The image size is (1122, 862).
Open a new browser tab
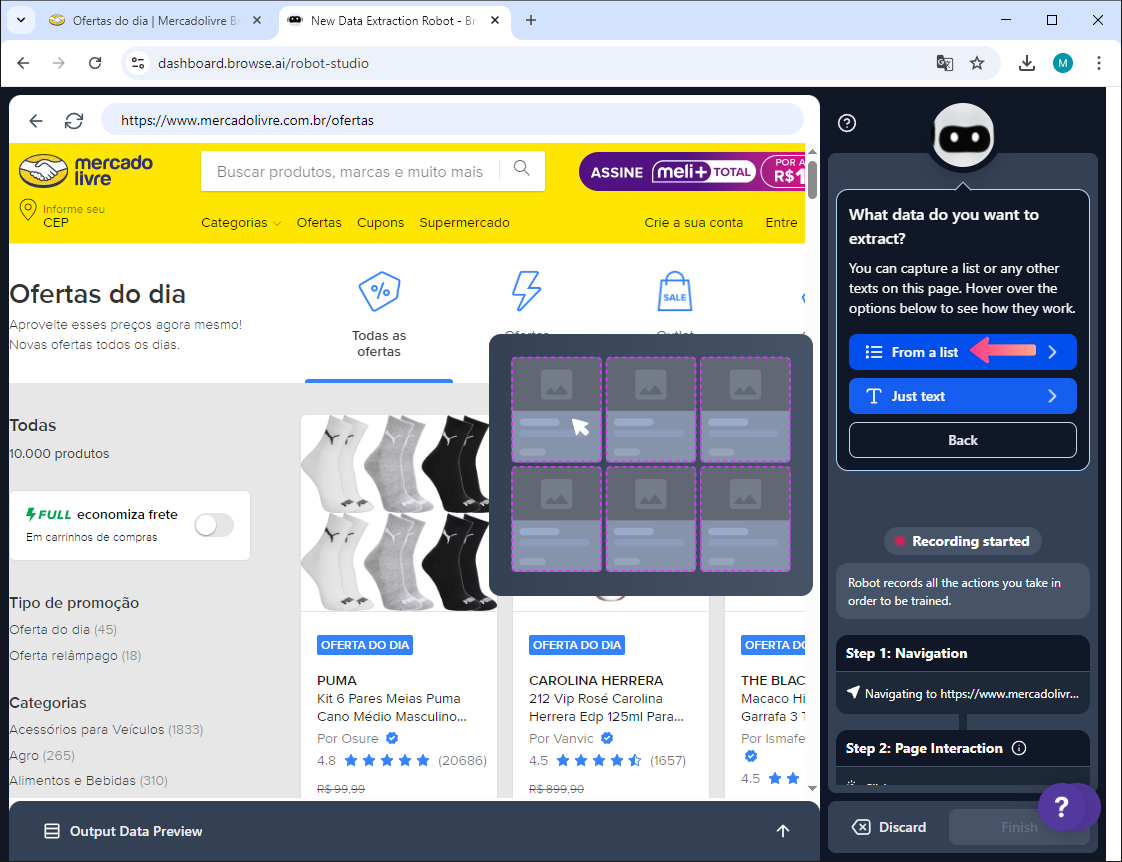coord(530,20)
